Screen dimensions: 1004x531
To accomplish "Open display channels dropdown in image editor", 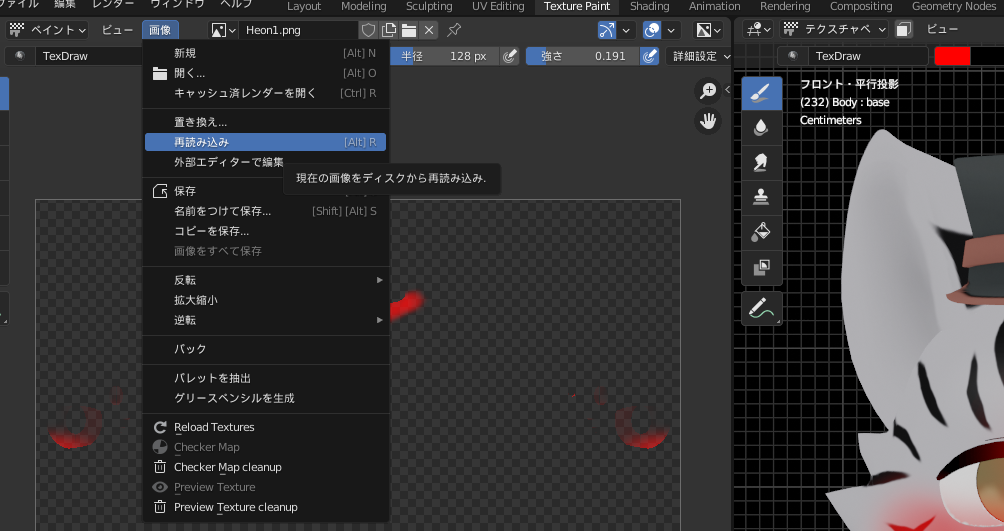I will click(x=709, y=30).
